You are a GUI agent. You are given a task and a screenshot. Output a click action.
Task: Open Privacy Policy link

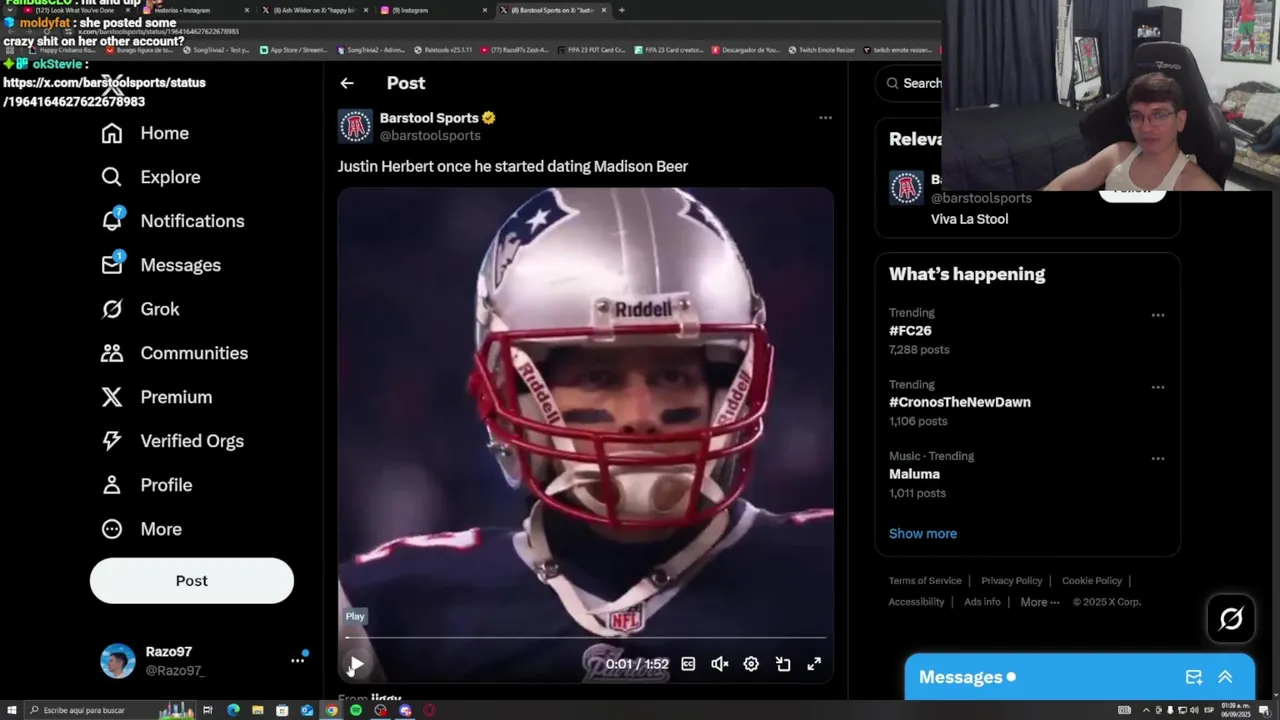tap(1011, 581)
